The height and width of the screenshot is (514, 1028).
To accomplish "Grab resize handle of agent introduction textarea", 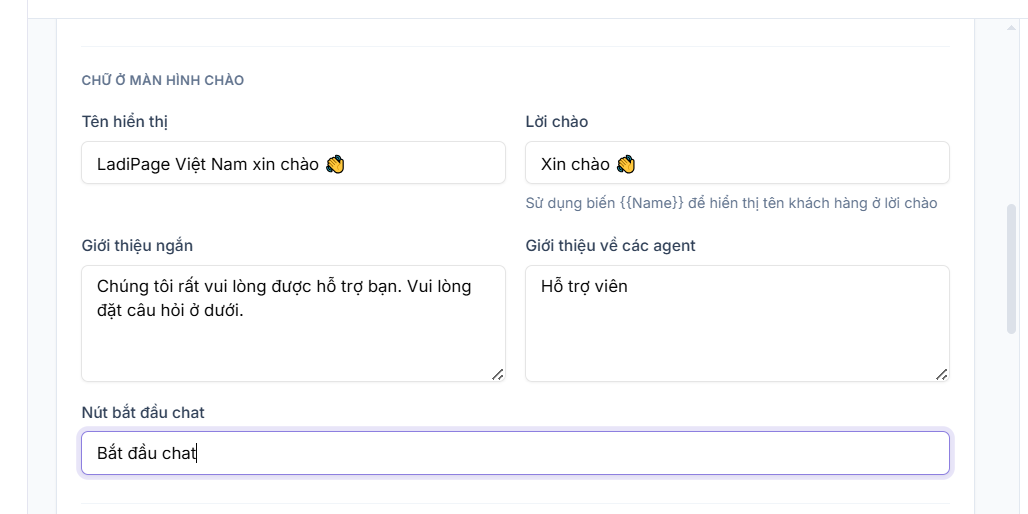I will pyautogui.click(x=941, y=374).
